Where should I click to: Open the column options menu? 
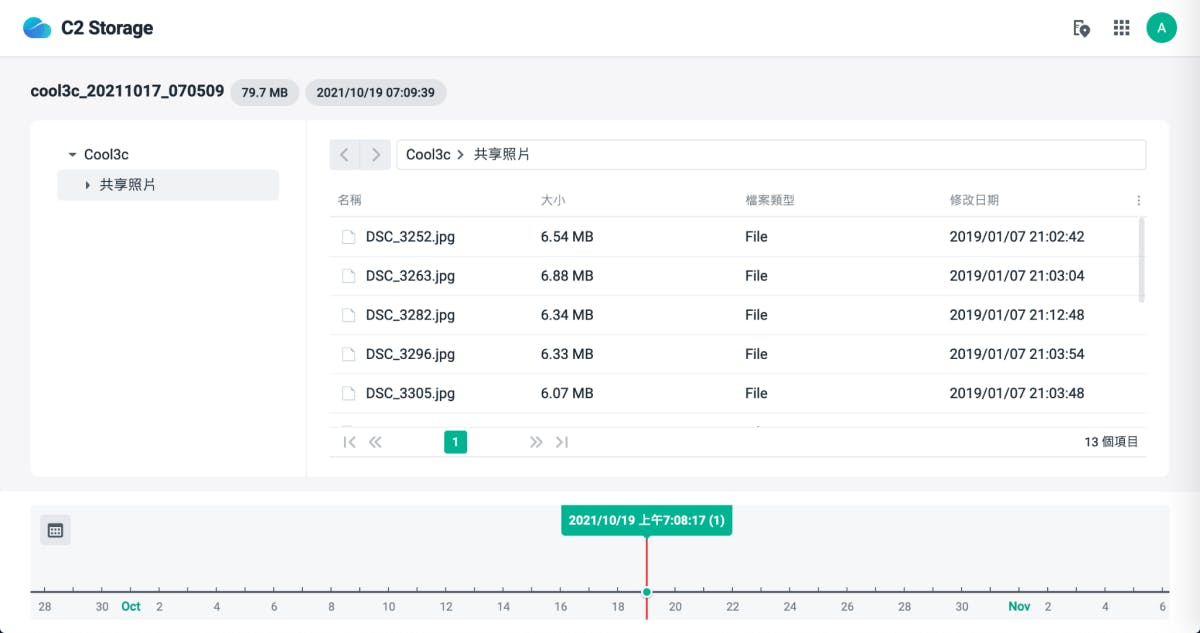pyautogui.click(x=1138, y=201)
